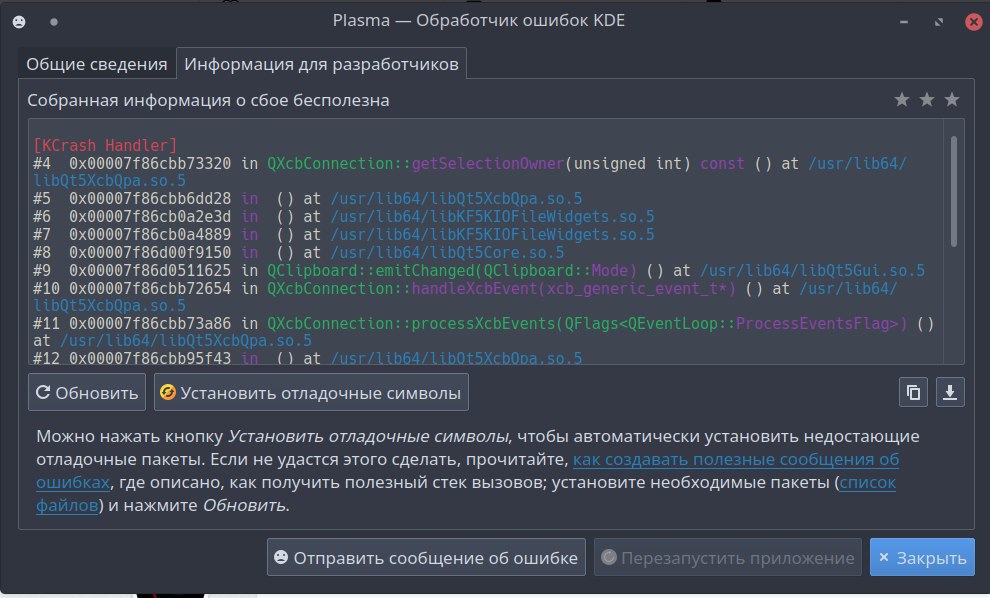The image size is (990, 598).
Task: Click backtrace line #7 0x00007f86cb0a4889
Action: coord(343,235)
